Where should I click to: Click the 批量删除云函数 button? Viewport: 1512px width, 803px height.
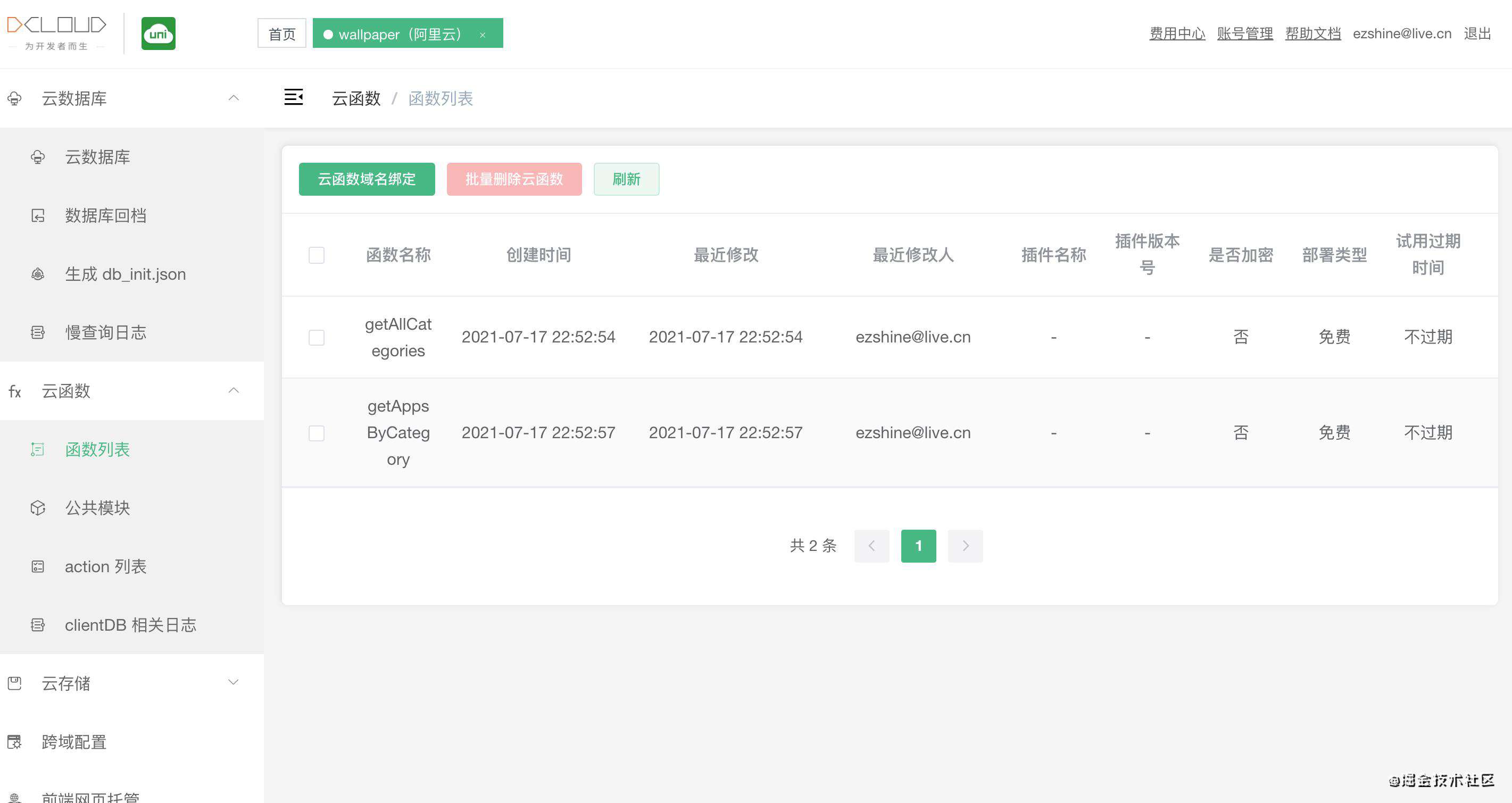click(514, 179)
